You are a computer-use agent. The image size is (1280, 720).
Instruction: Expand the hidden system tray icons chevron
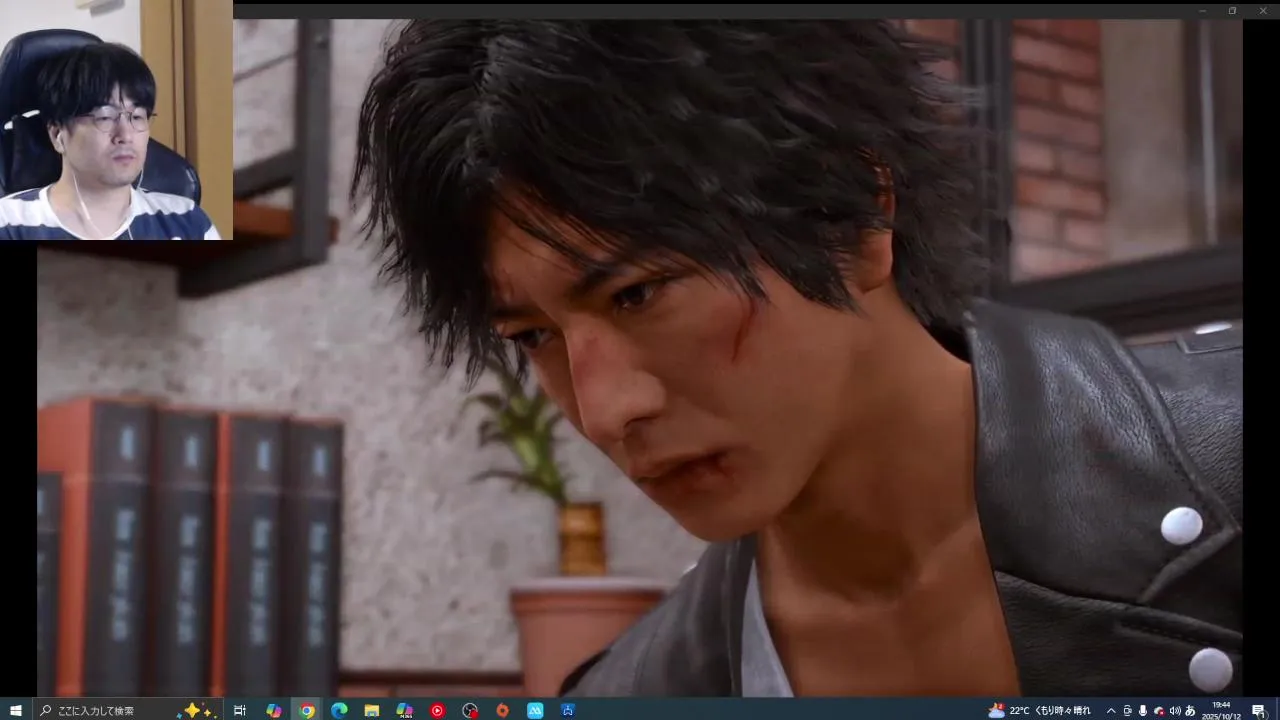(x=1110, y=710)
